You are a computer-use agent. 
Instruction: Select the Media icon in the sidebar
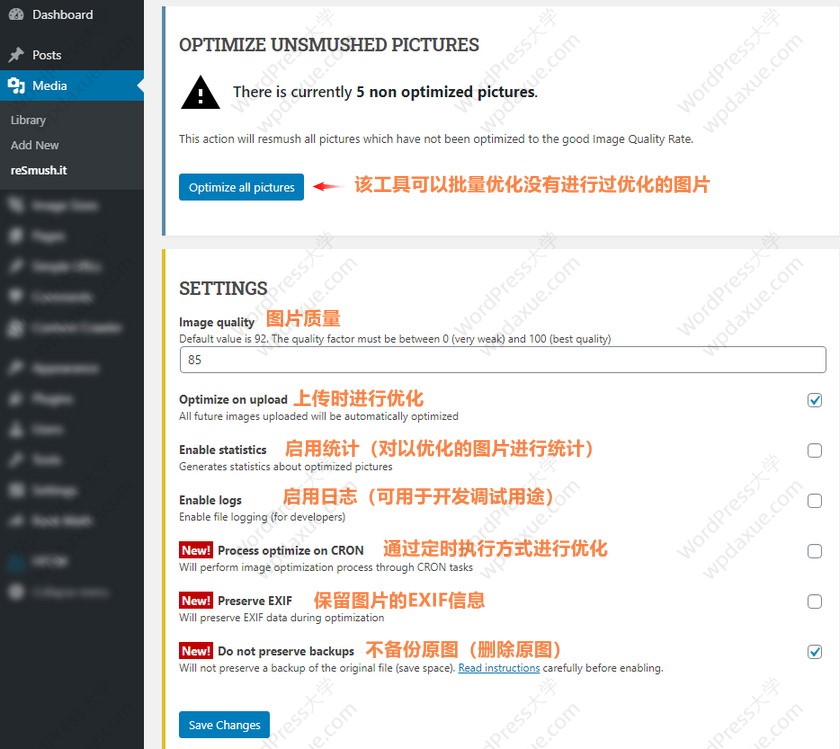[16, 86]
